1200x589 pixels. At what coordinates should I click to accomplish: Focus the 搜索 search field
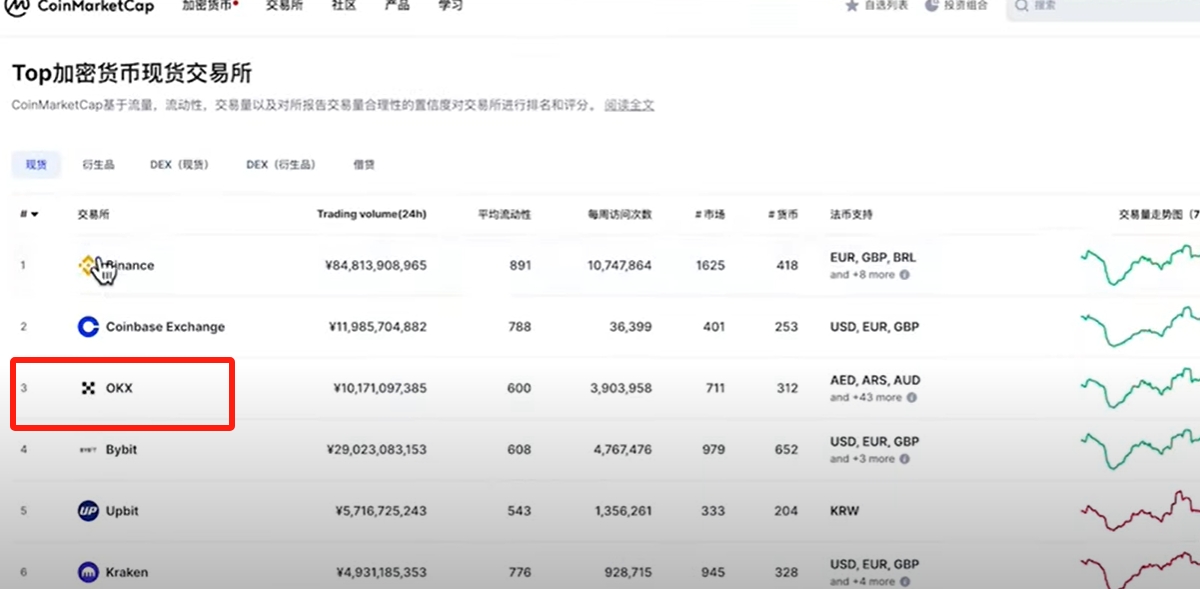click(1102, 5)
